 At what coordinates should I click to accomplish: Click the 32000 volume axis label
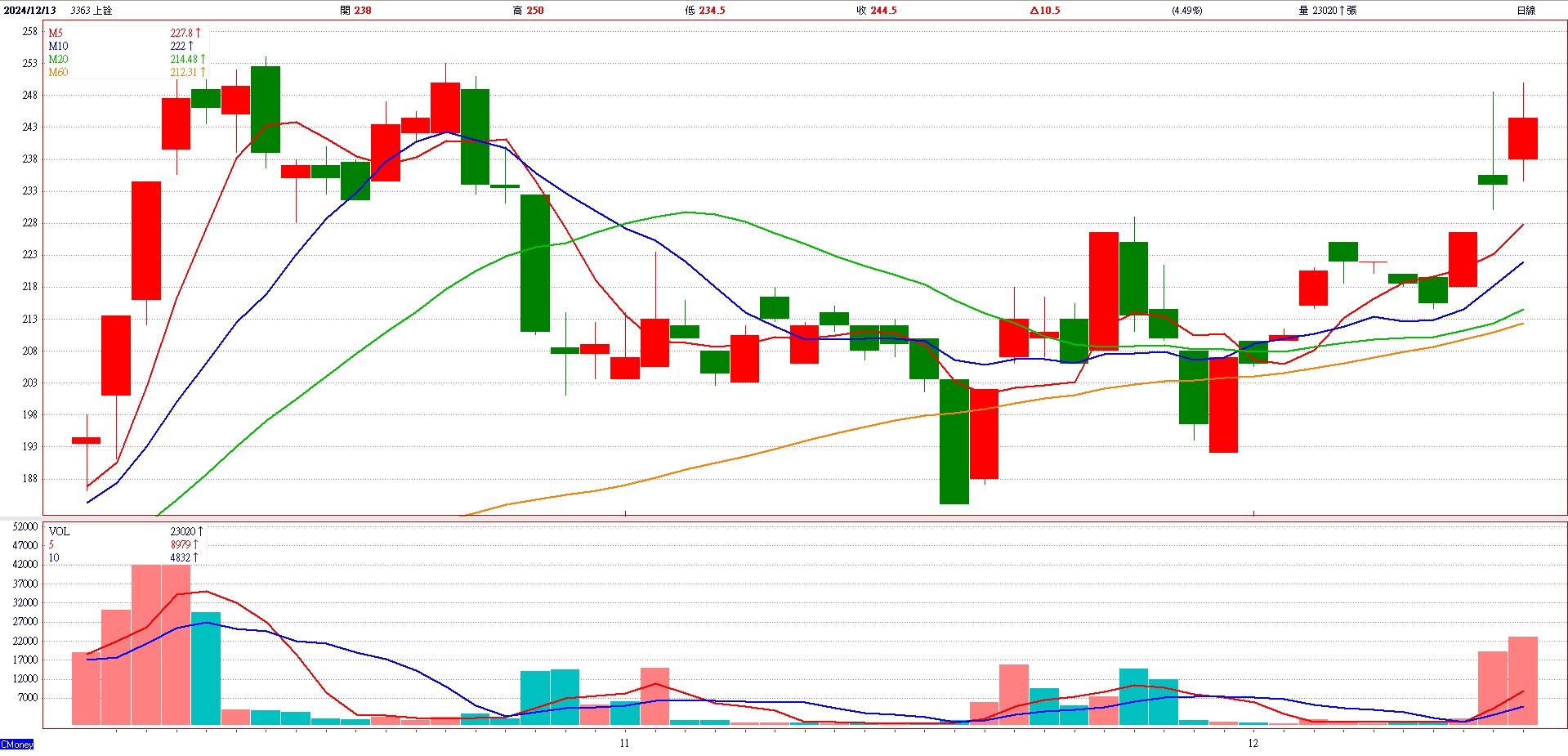[x=25, y=602]
